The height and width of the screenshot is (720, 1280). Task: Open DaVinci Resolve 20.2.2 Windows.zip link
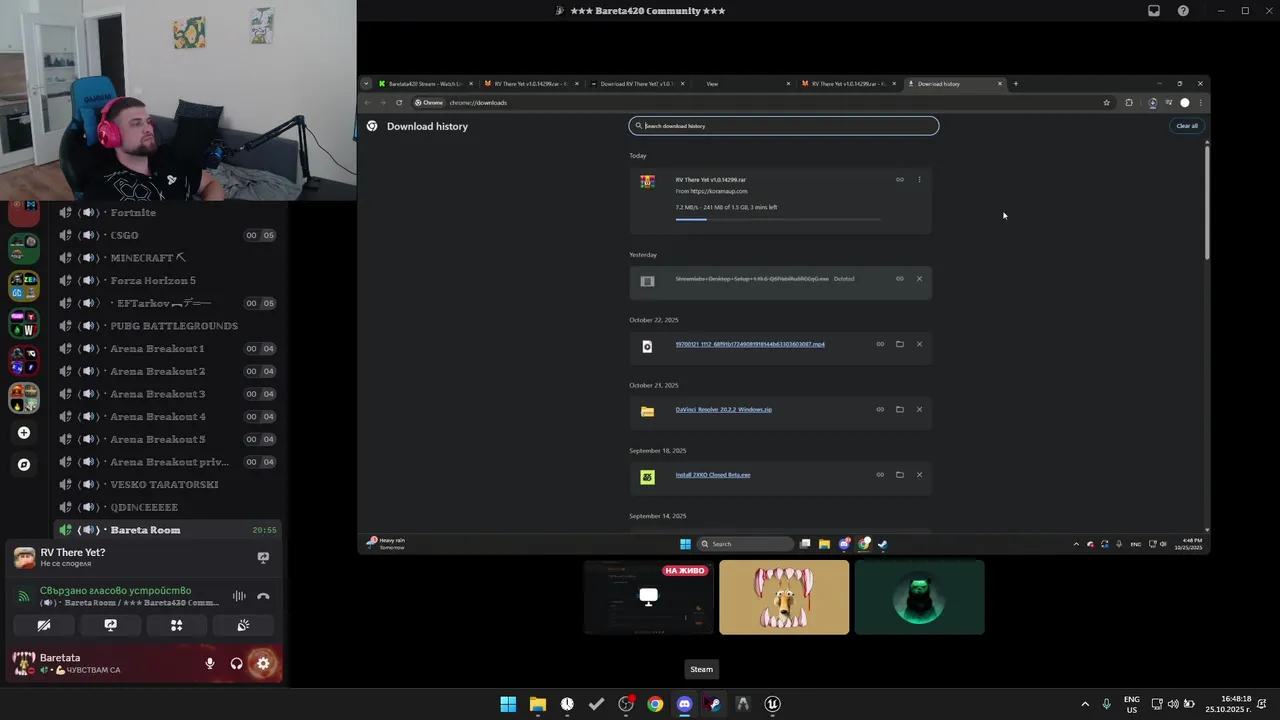pos(724,409)
